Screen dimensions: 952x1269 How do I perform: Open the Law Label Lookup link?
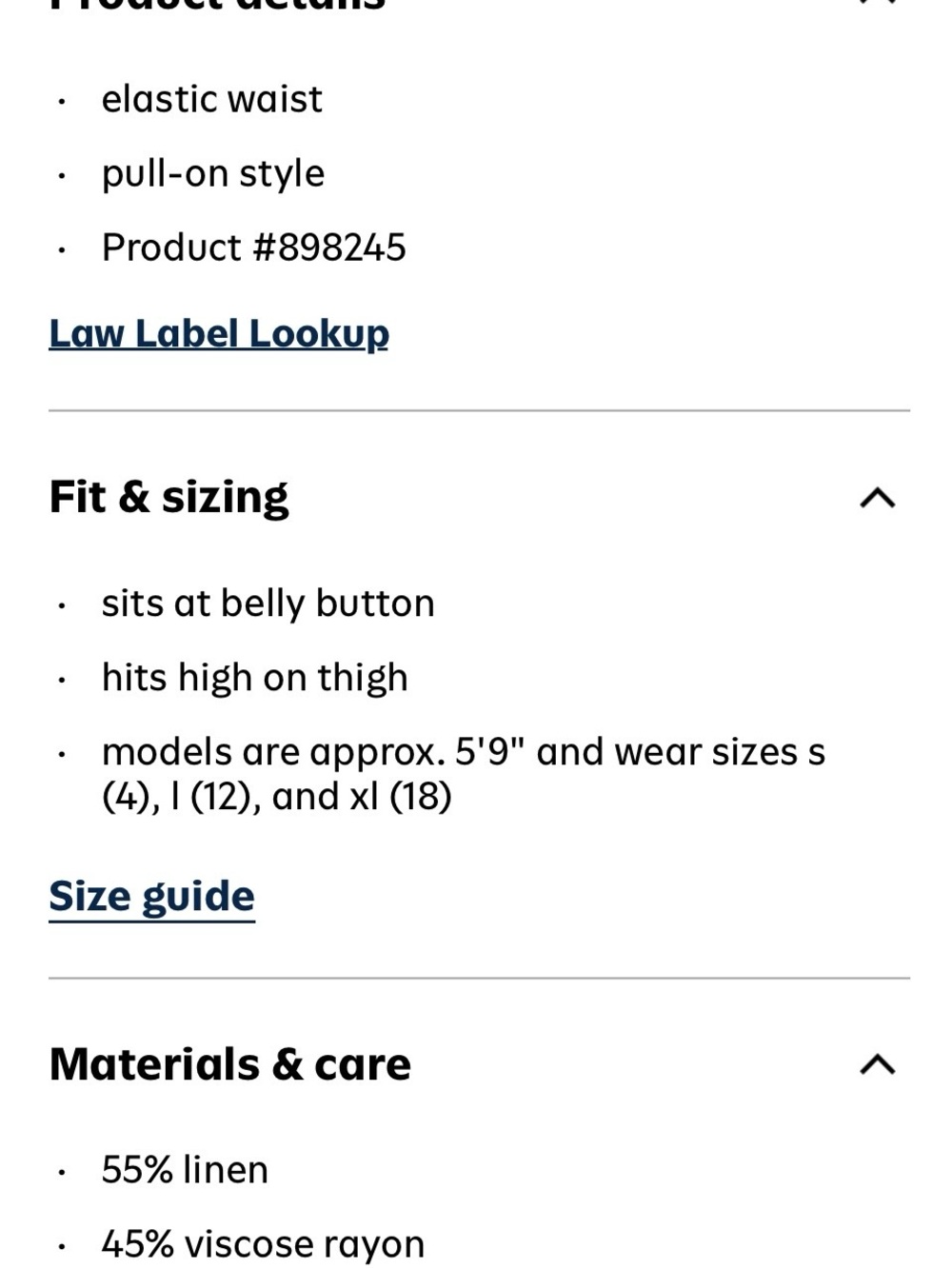coord(219,334)
